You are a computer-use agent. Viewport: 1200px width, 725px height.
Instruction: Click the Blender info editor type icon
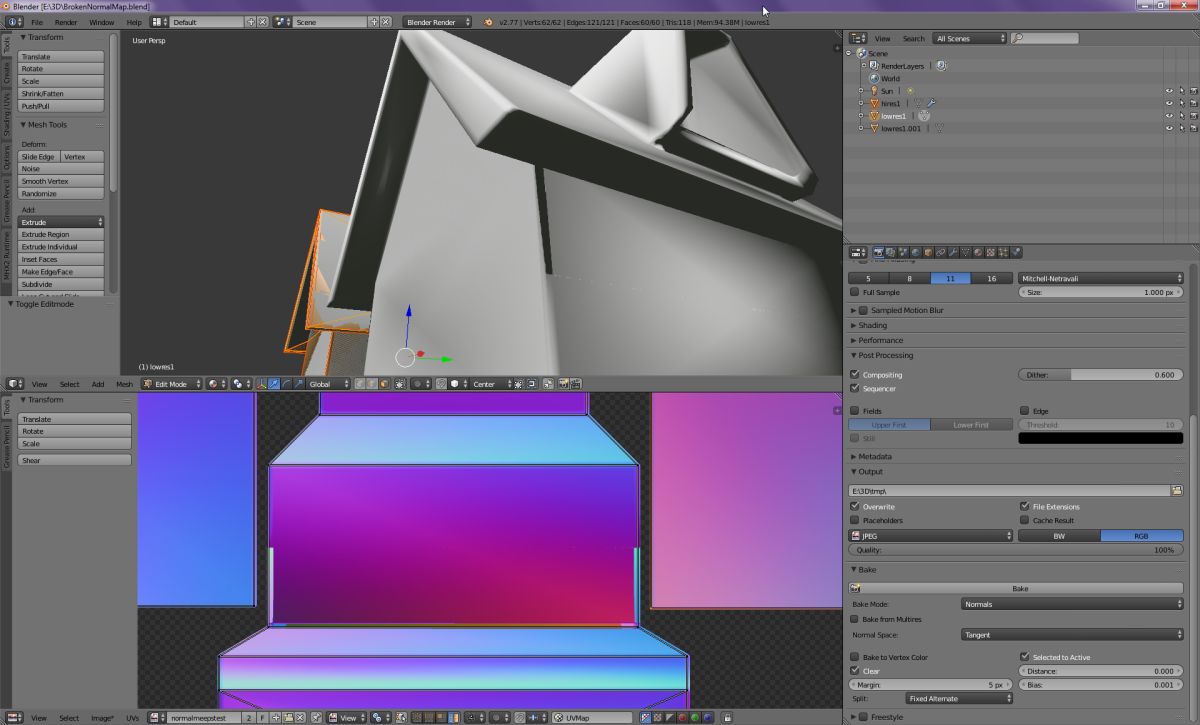tap(14, 21)
